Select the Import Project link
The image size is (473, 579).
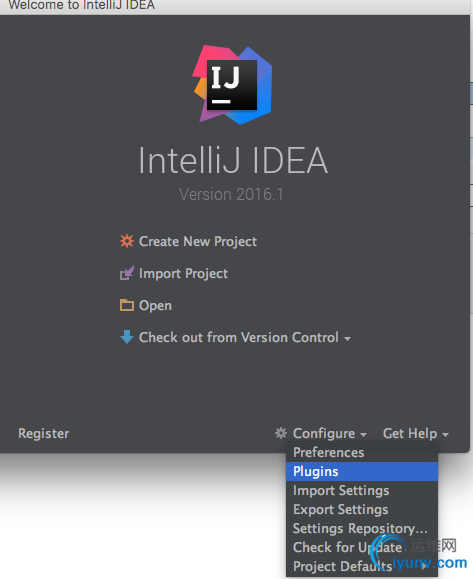click(183, 274)
